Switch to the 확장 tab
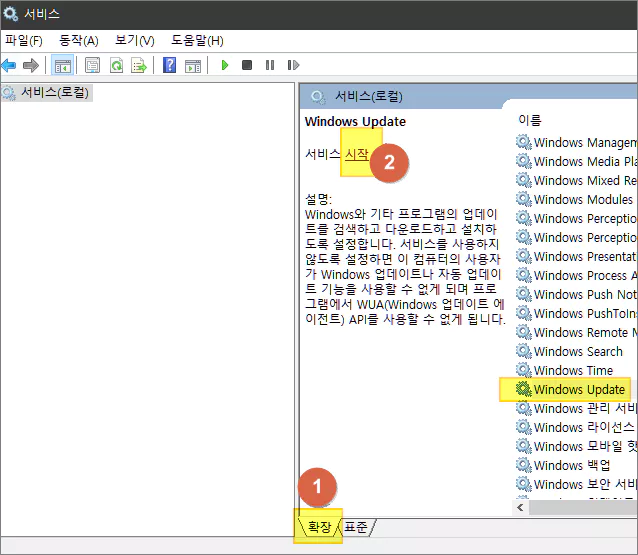Screen dimensions: 638x555 click(x=319, y=527)
